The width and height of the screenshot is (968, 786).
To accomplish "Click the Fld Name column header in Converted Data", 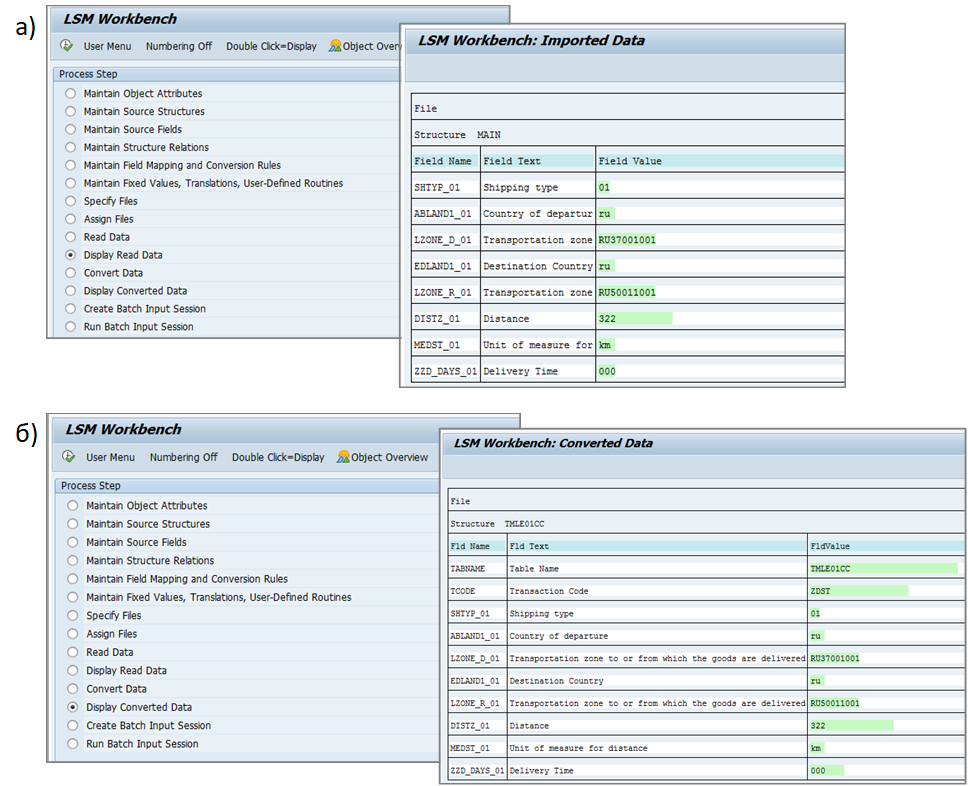I will 470,546.
